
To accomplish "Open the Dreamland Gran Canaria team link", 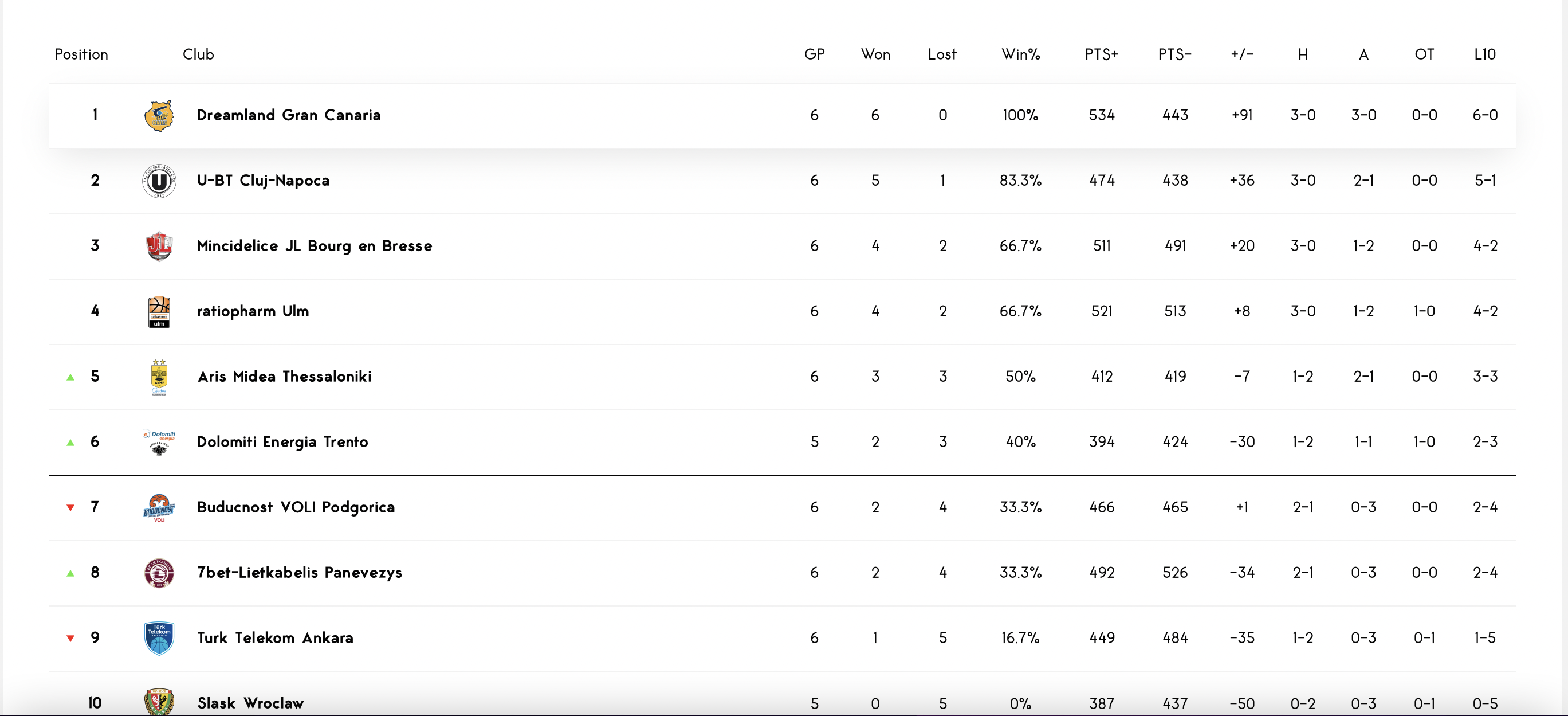I will pyautogui.click(x=289, y=115).
